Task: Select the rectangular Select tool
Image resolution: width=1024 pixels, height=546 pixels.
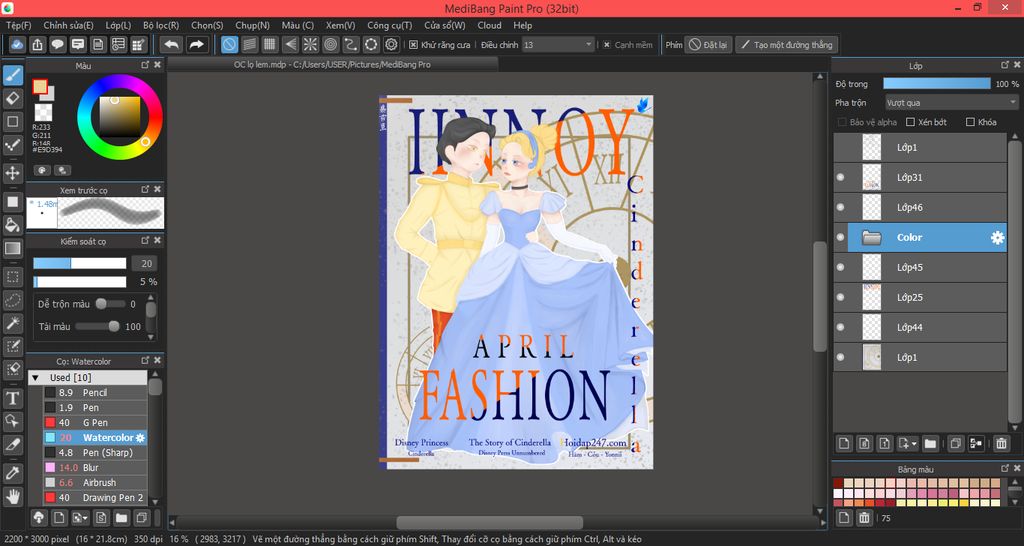Action: tap(12, 276)
